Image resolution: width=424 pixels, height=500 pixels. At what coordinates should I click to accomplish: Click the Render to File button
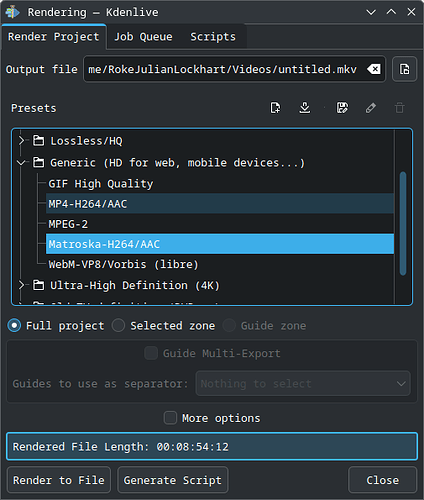[59, 480]
